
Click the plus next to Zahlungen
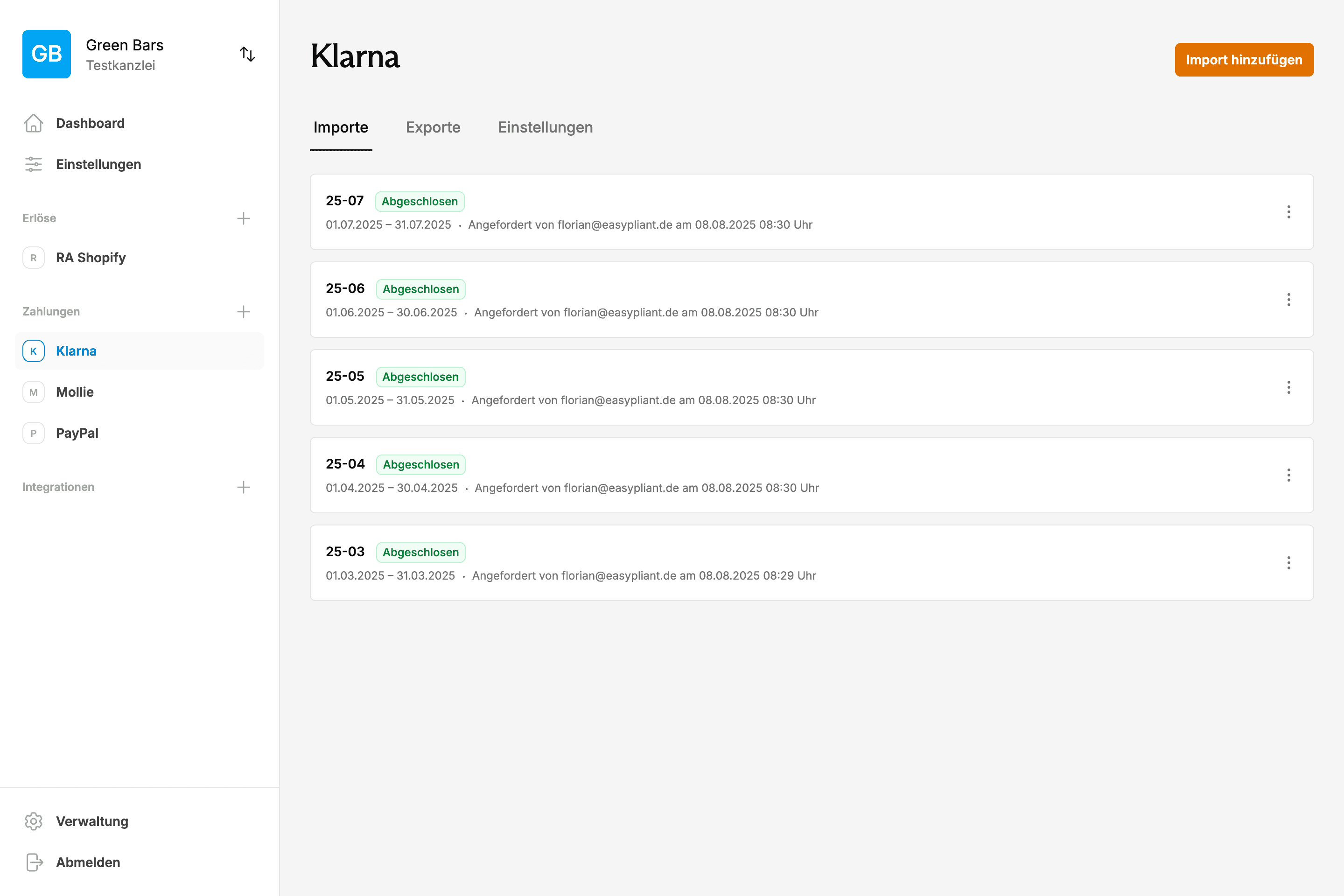click(x=244, y=311)
